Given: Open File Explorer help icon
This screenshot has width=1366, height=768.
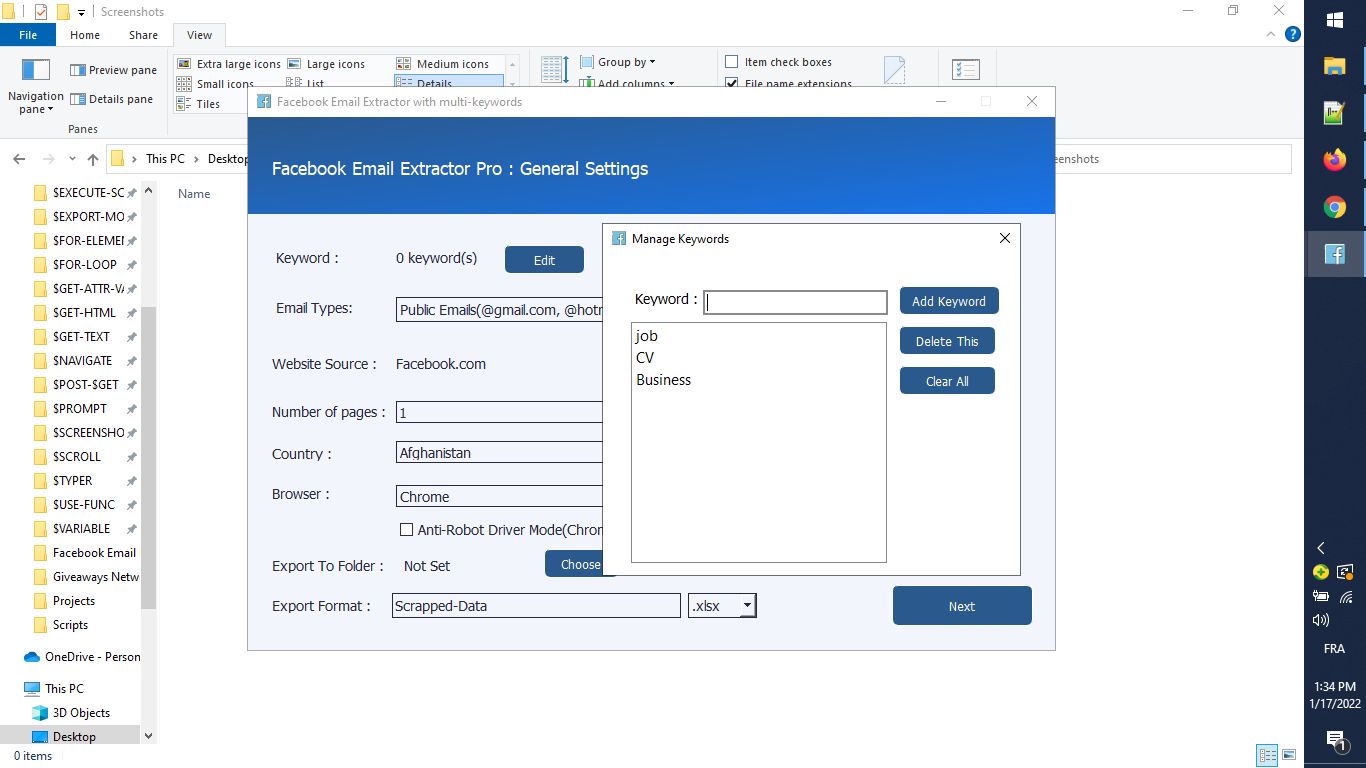Looking at the screenshot, I should click(x=1292, y=34).
